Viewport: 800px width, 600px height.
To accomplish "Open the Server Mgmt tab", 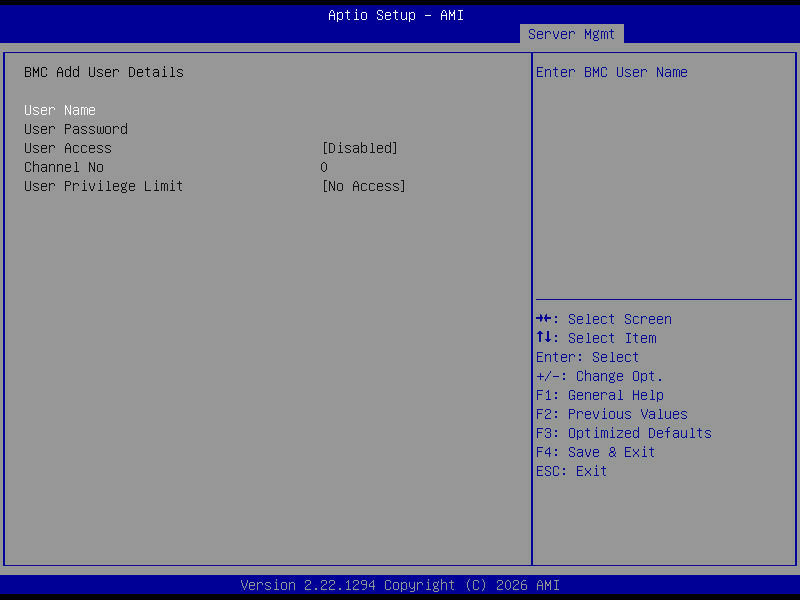I will (x=571, y=34).
